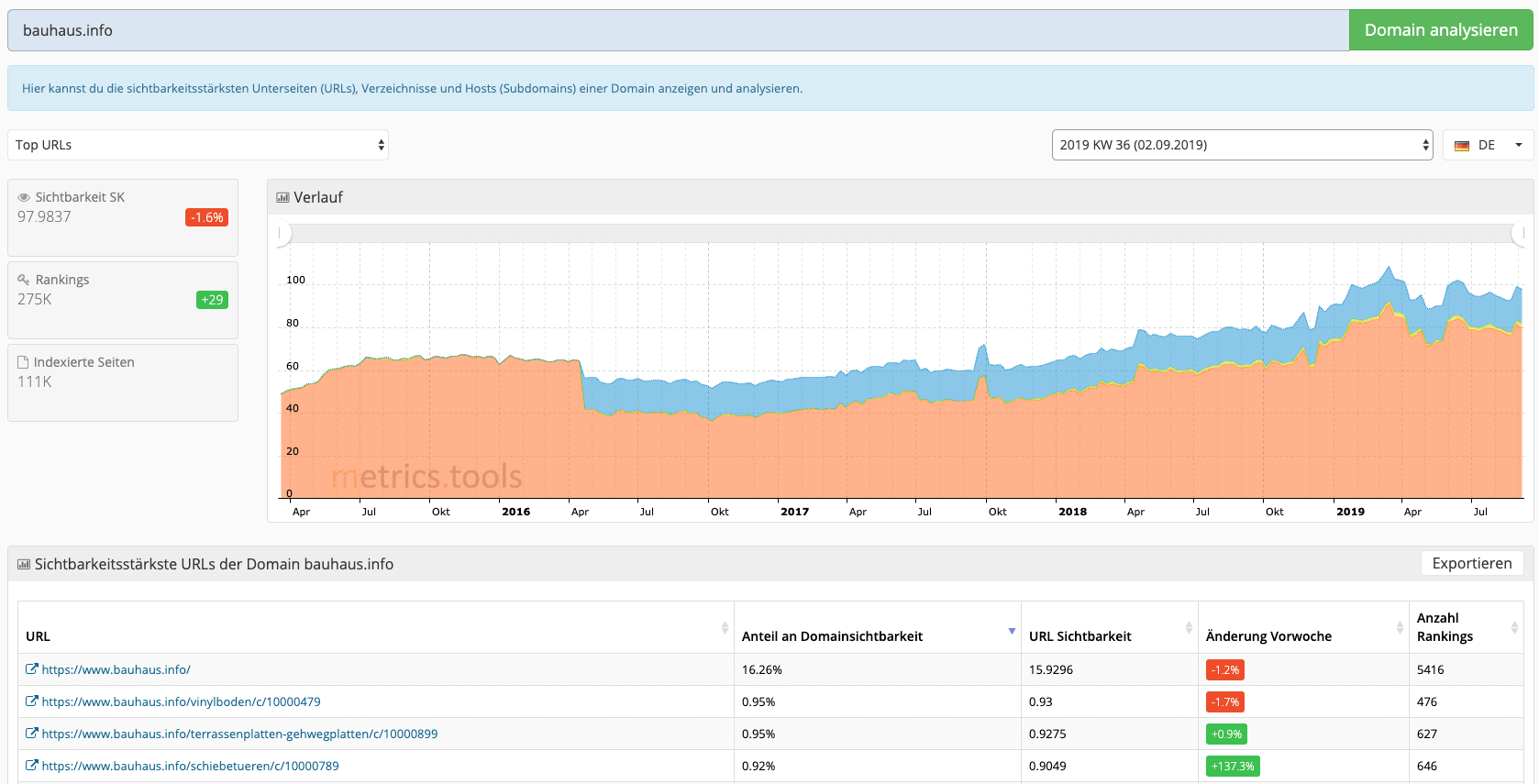This screenshot has height=784, width=1539.
Task: Click the chart range slider track
Action: coord(901,233)
